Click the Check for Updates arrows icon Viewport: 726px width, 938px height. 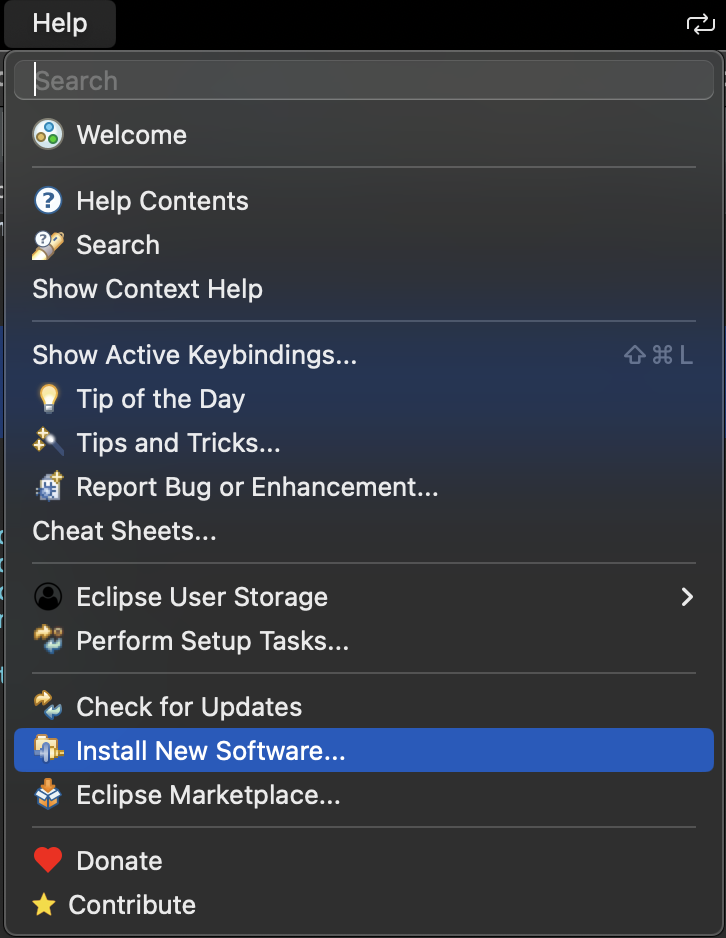click(x=48, y=706)
